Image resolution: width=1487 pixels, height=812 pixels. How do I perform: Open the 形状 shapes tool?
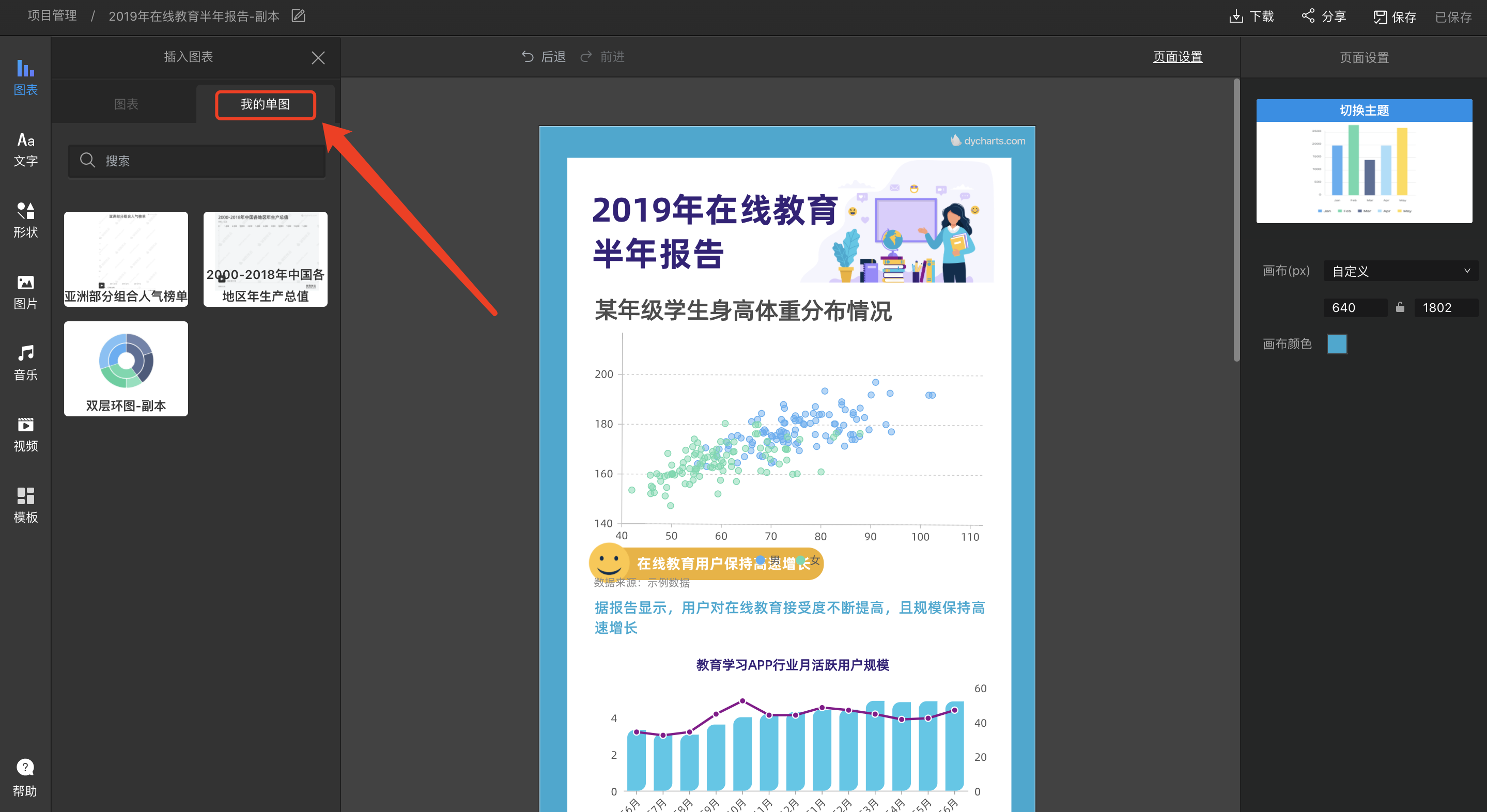coord(25,221)
